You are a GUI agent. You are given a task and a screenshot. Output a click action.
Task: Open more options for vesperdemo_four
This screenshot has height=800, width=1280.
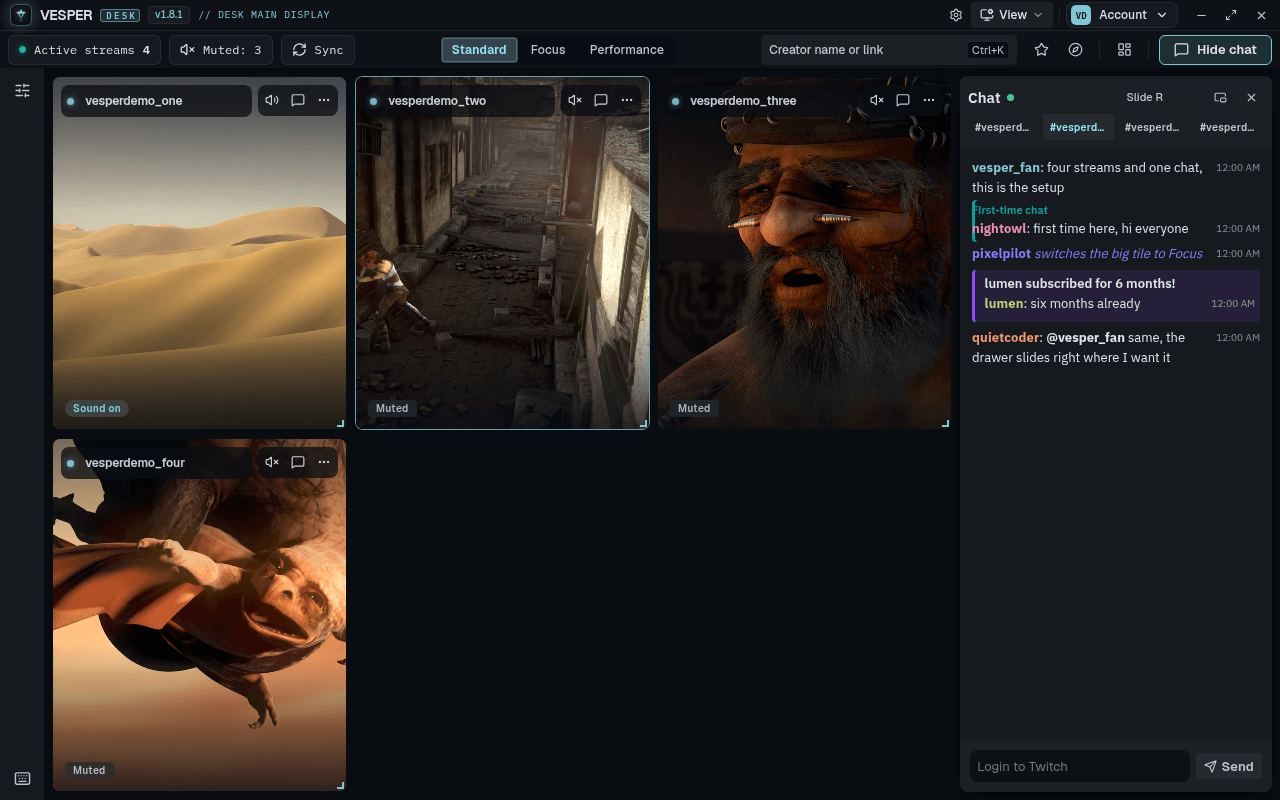(x=324, y=462)
